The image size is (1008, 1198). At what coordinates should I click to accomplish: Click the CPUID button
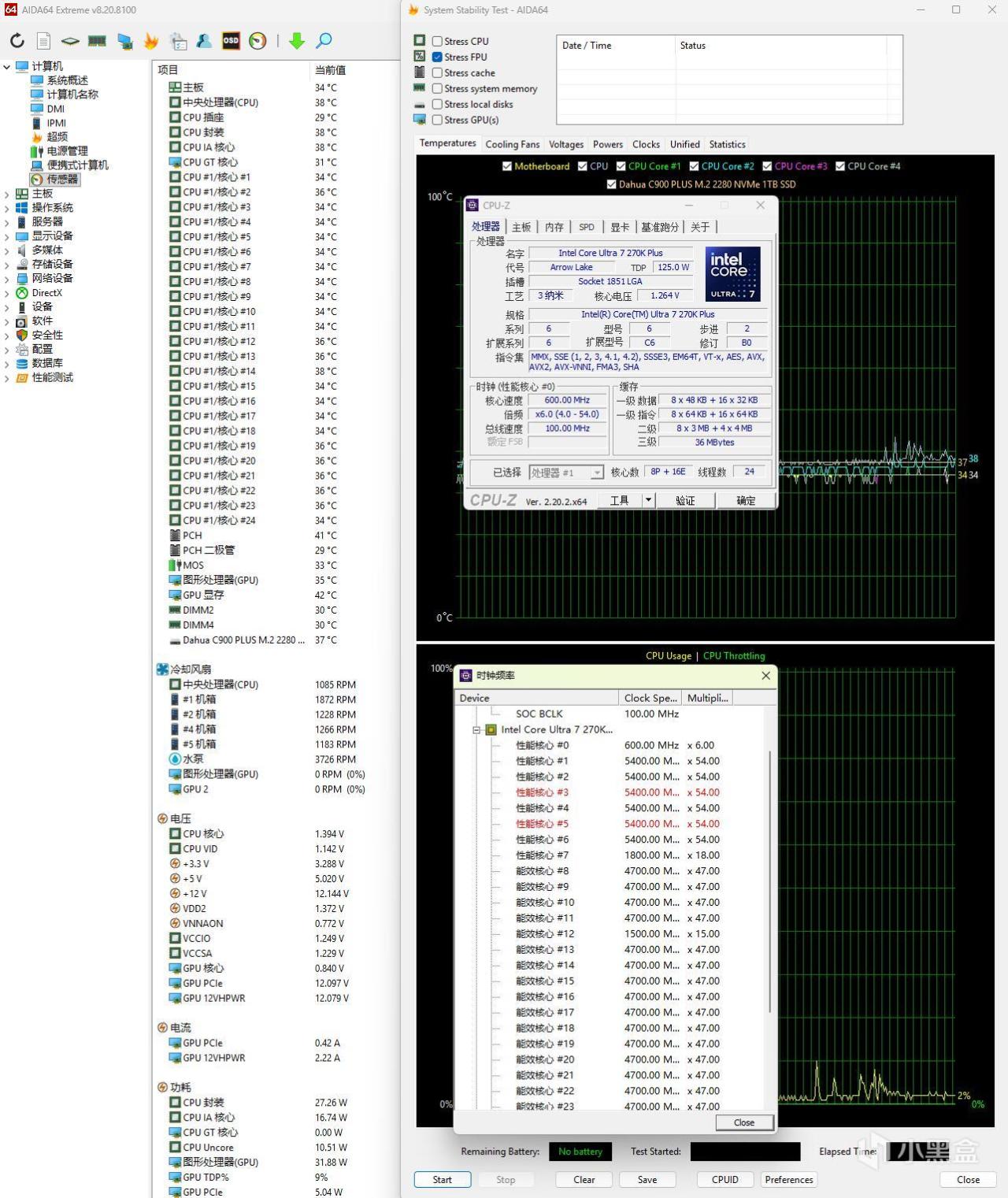coord(725,1179)
